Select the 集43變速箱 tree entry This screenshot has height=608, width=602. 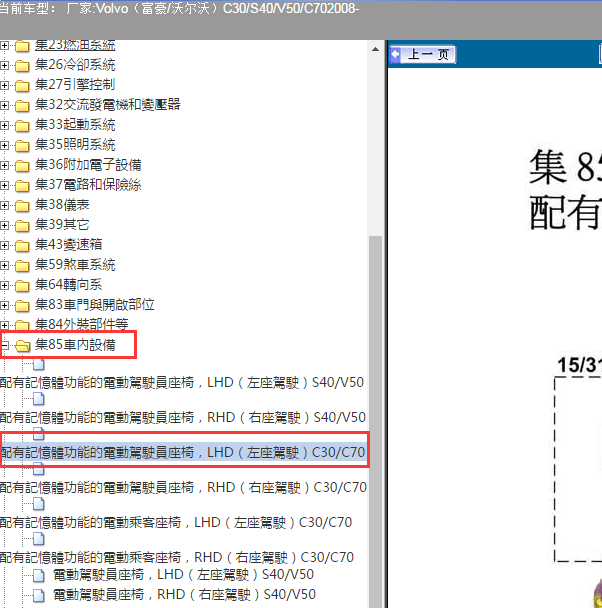(68, 245)
